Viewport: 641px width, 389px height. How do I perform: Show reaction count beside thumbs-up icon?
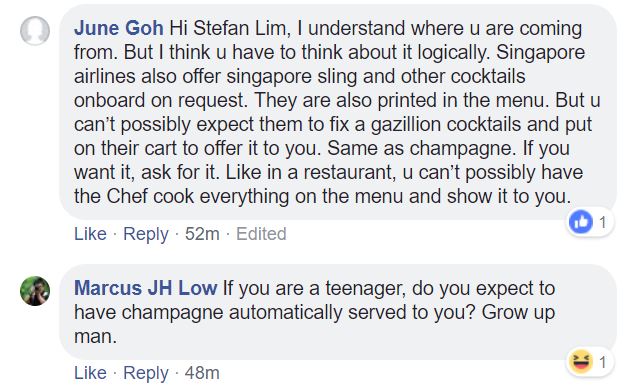[x=603, y=223]
